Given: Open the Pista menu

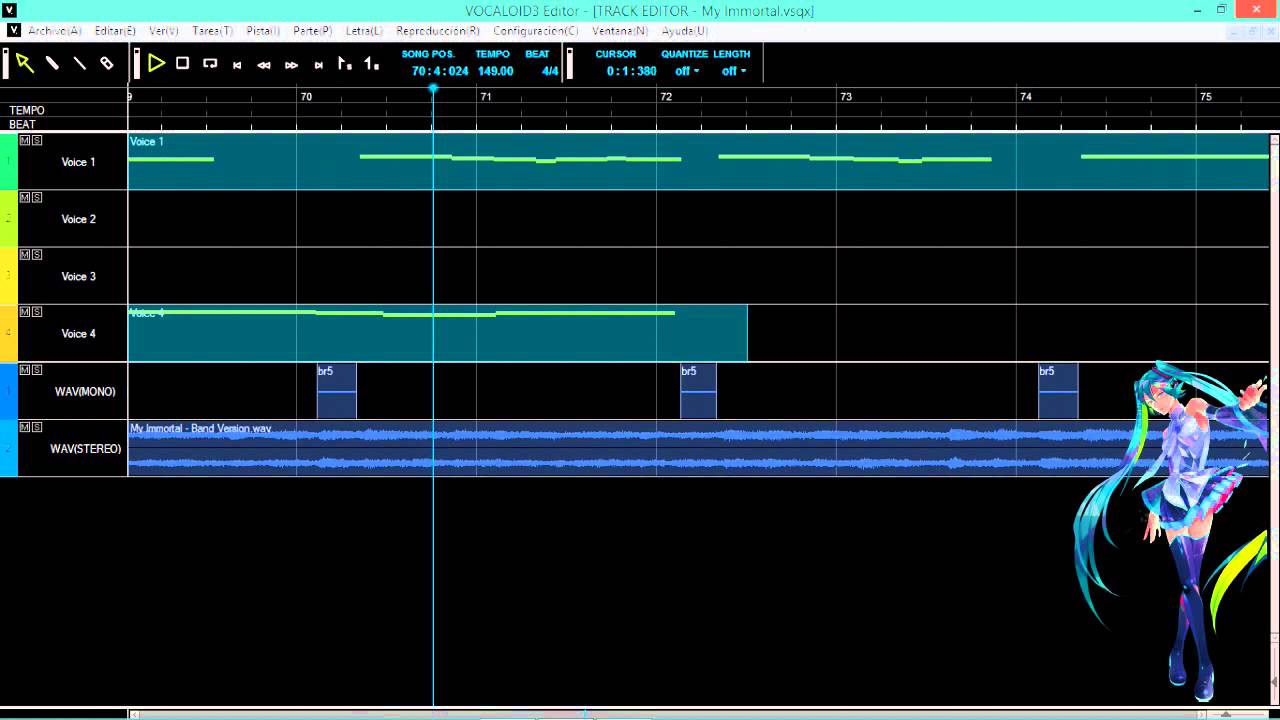Looking at the screenshot, I should click(x=263, y=31).
